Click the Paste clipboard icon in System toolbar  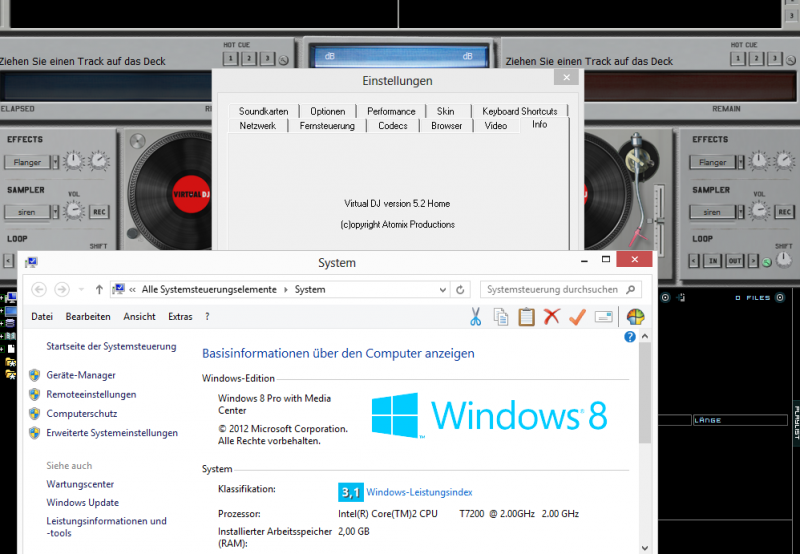[526, 317]
